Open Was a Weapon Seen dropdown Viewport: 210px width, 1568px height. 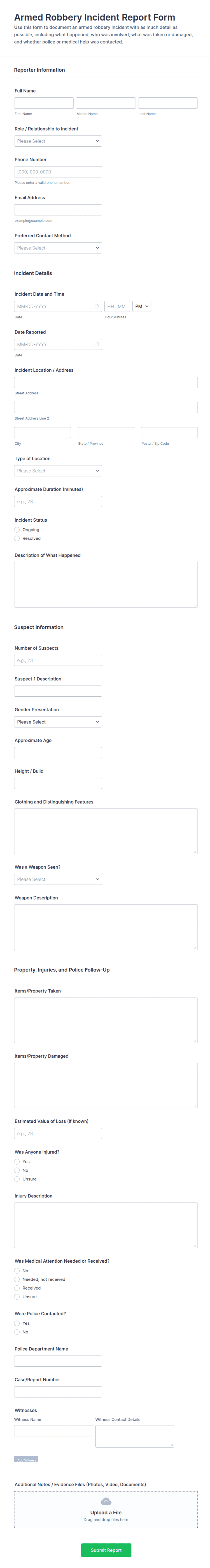pyautogui.click(x=58, y=880)
